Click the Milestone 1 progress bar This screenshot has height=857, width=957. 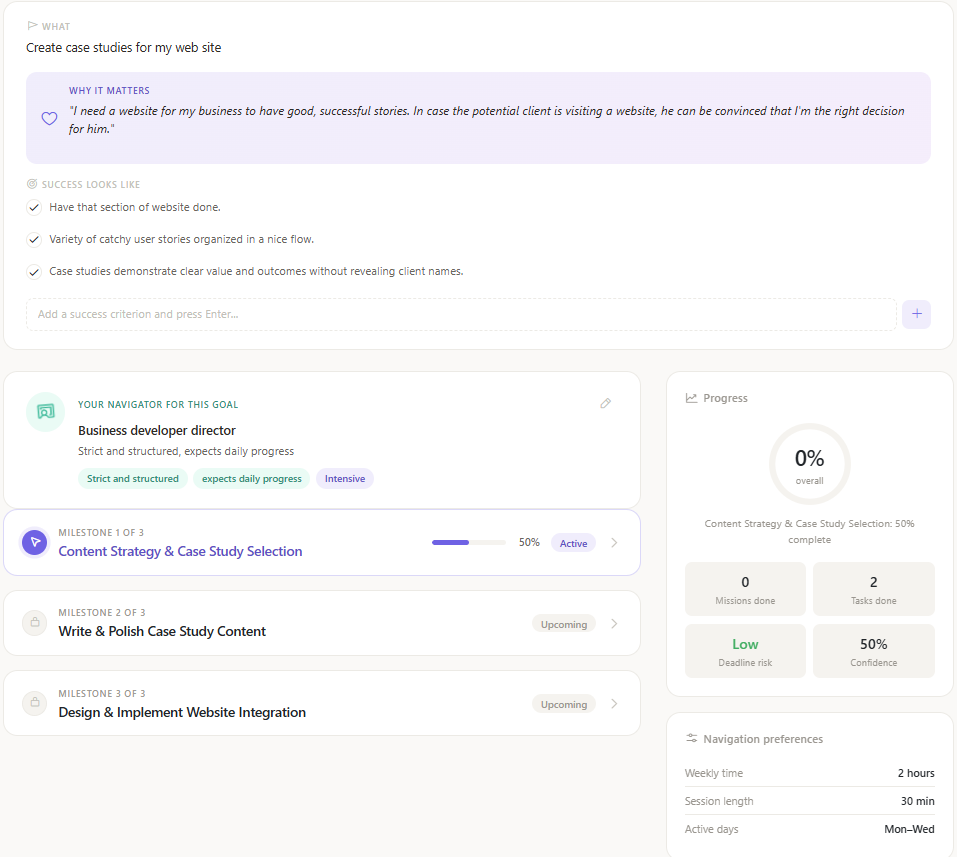point(469,543)
